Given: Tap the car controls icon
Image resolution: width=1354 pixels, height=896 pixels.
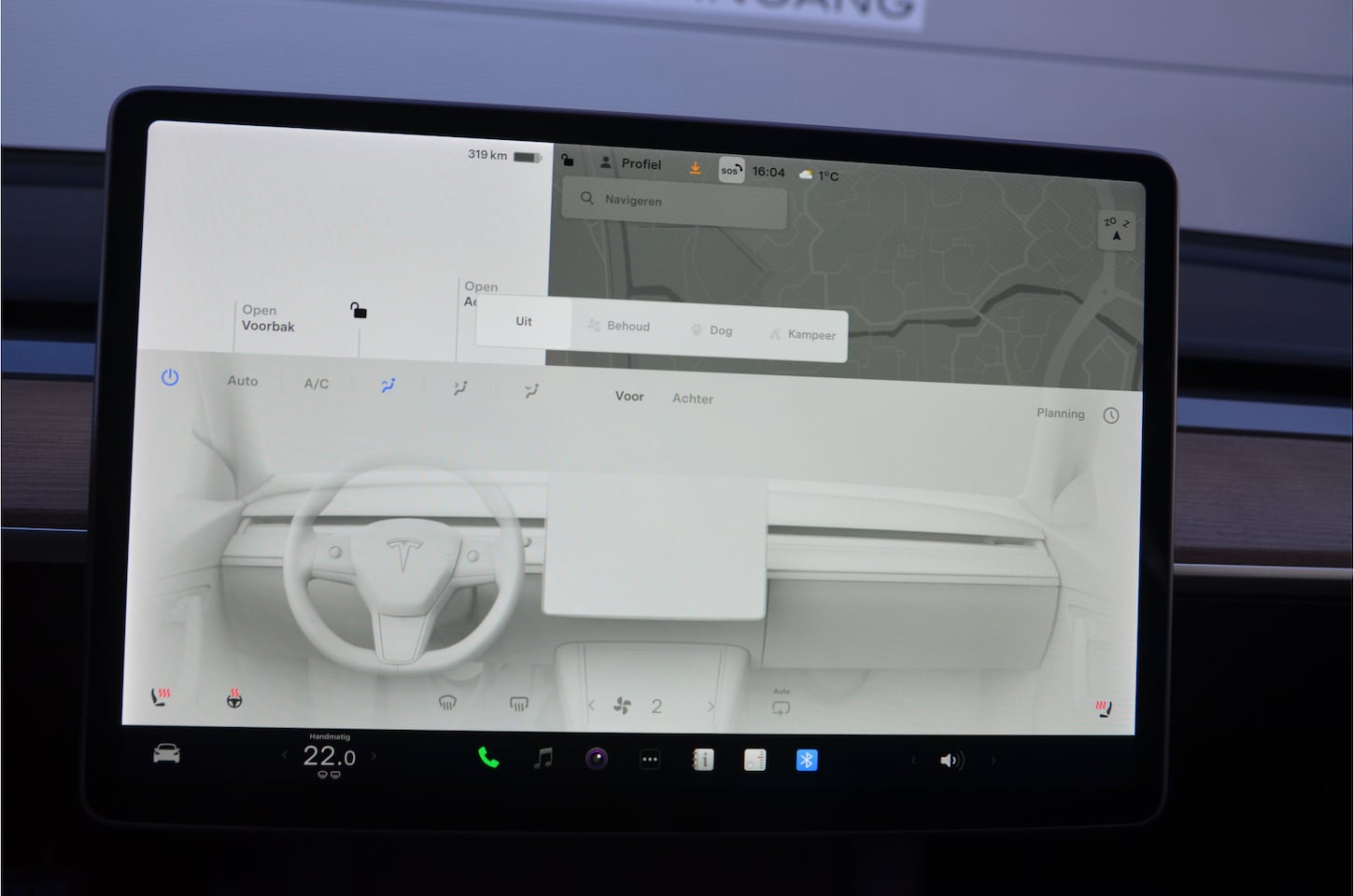Looking at the screenshot, I should [x=166, y=753].
